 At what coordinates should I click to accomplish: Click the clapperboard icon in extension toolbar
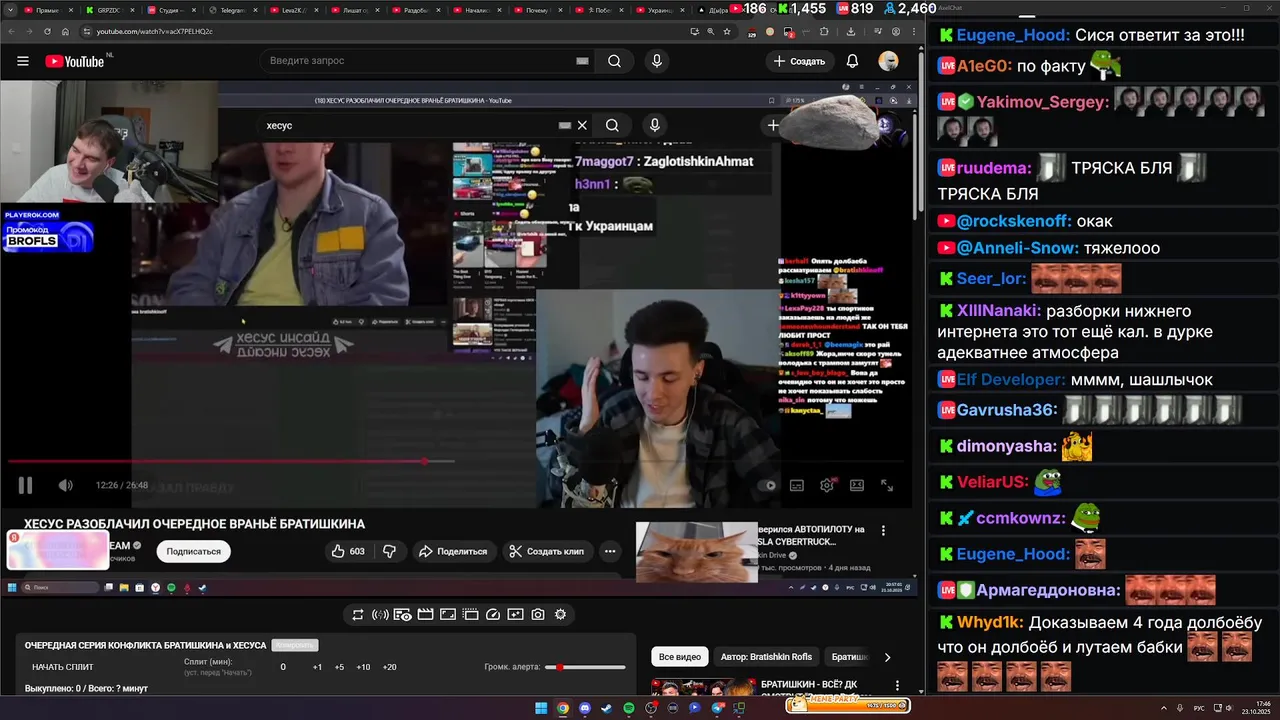[x=425, y=615]
